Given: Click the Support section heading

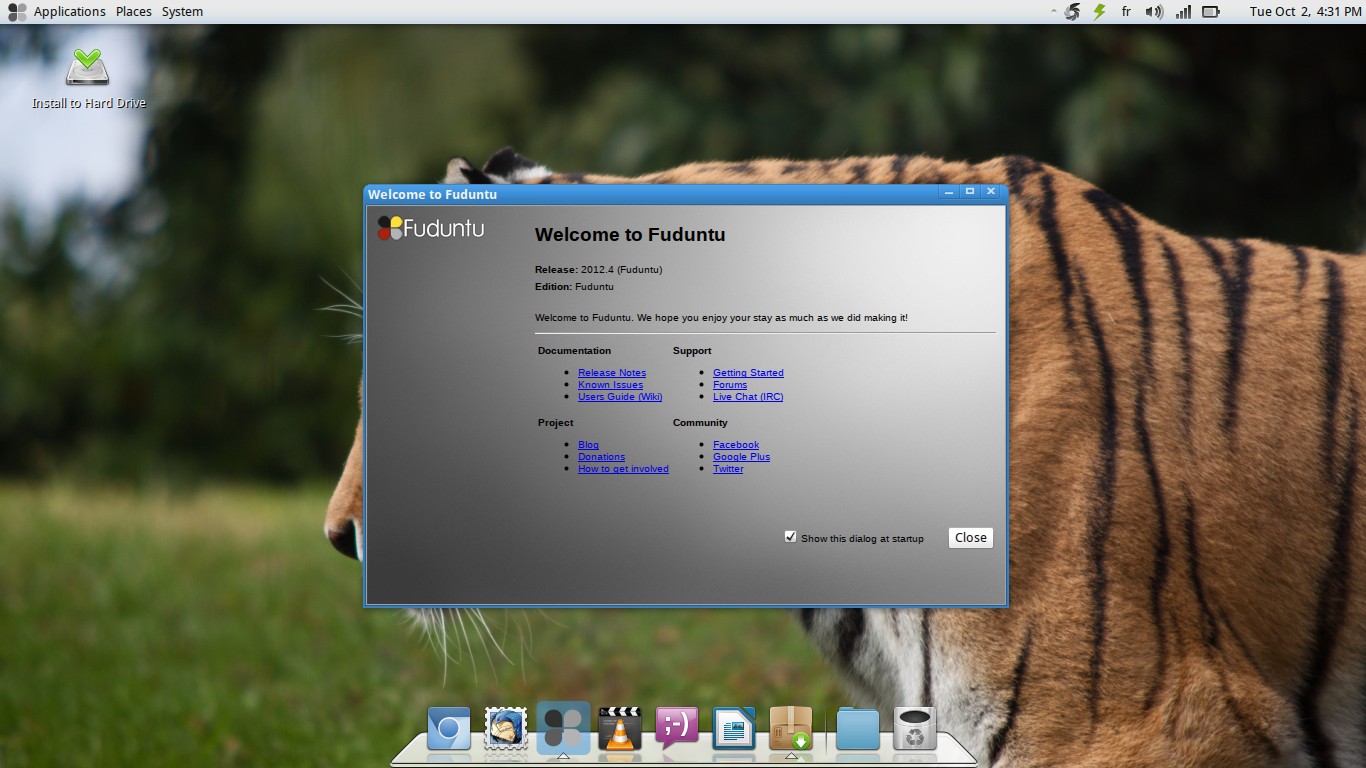Looking at the screenshot, I should click(x=692, y=351).
